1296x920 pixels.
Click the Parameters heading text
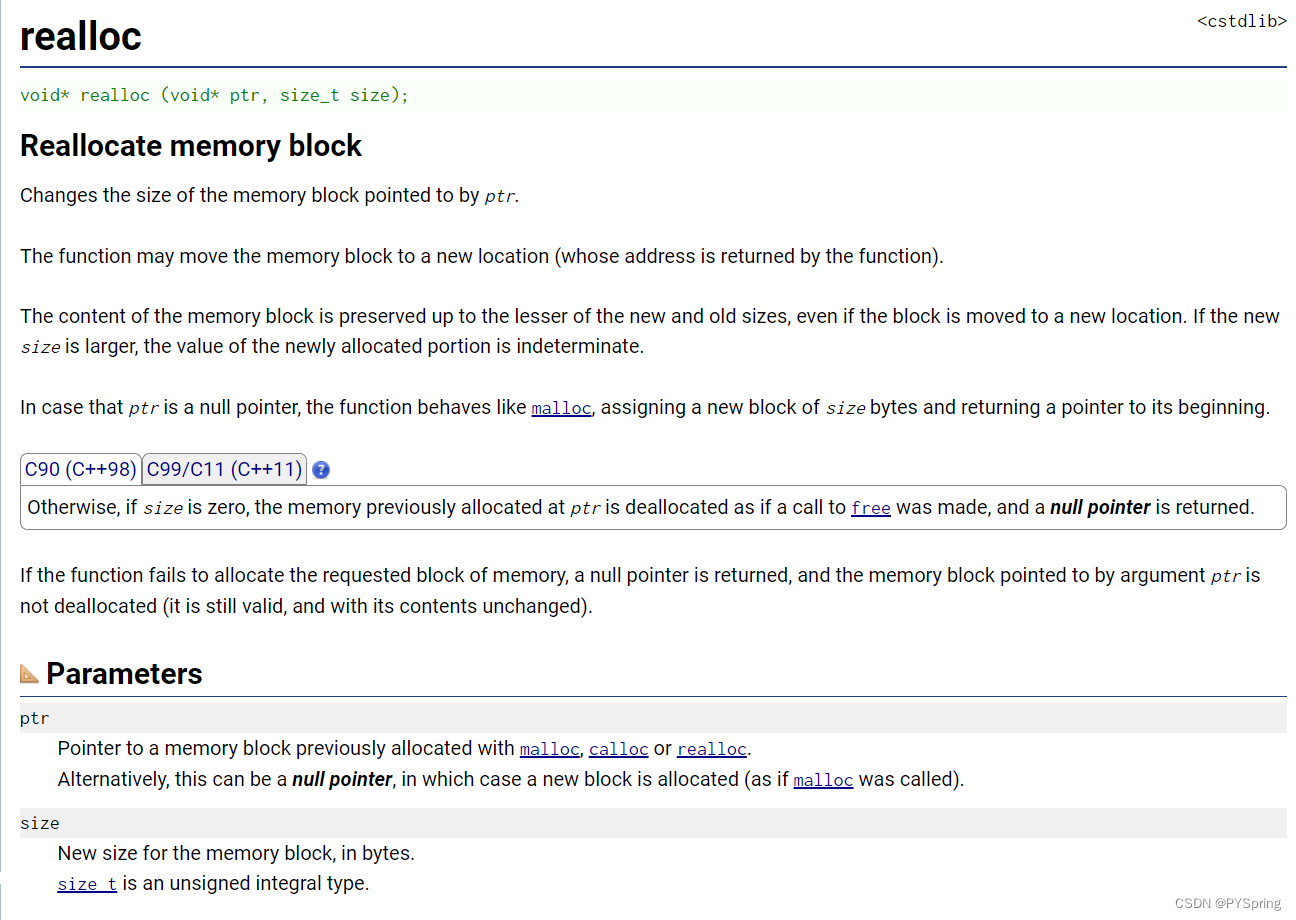click(124, 674)
